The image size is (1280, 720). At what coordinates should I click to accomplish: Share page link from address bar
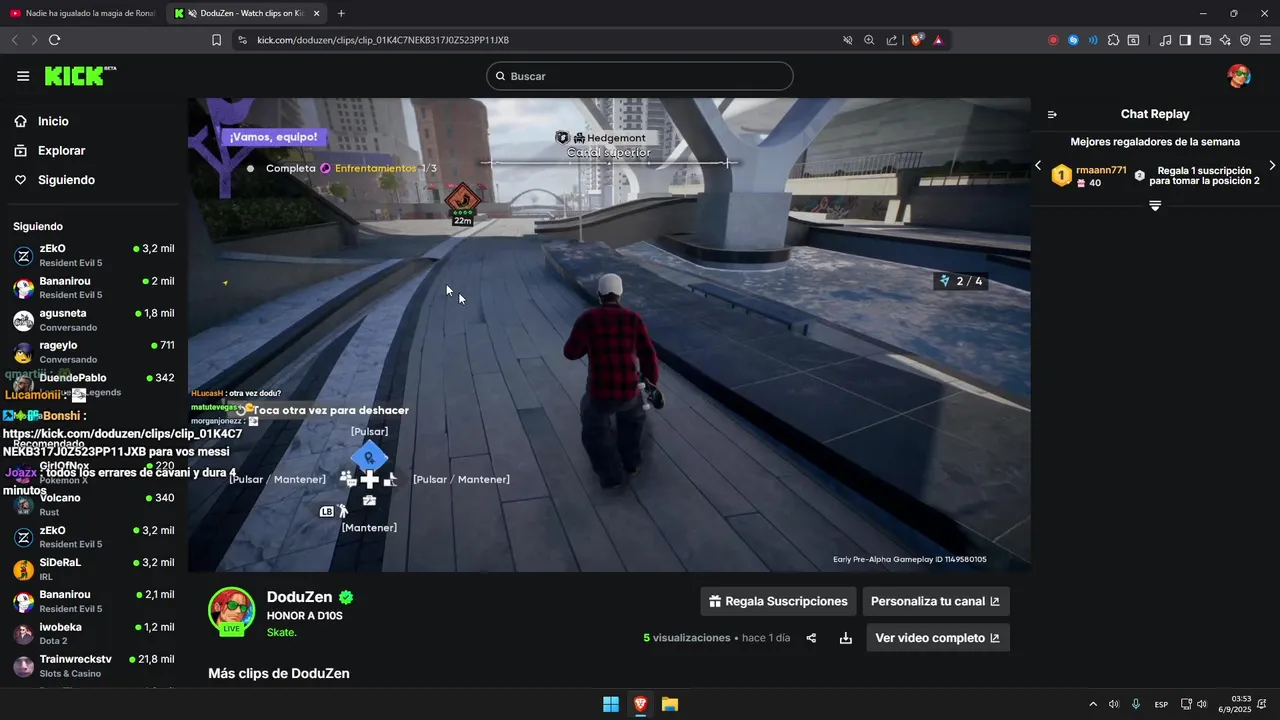pyautogui.click(x=891, y=40)
